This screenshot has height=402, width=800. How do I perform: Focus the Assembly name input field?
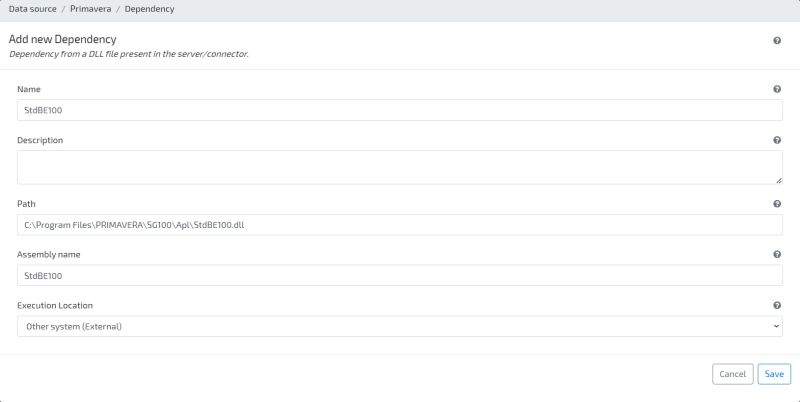click(399, 275)
